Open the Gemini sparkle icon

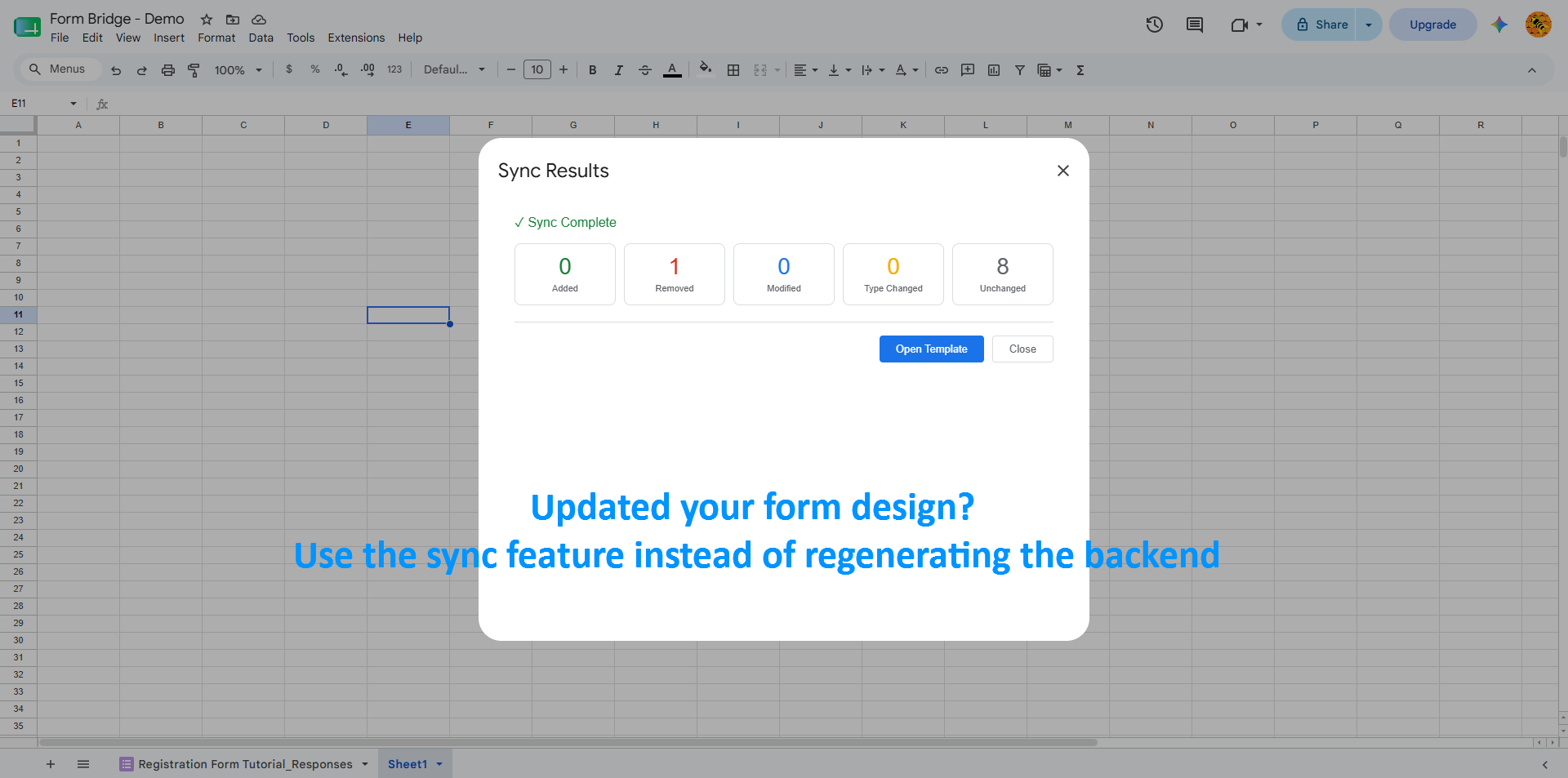click(x=1499, y=24)
